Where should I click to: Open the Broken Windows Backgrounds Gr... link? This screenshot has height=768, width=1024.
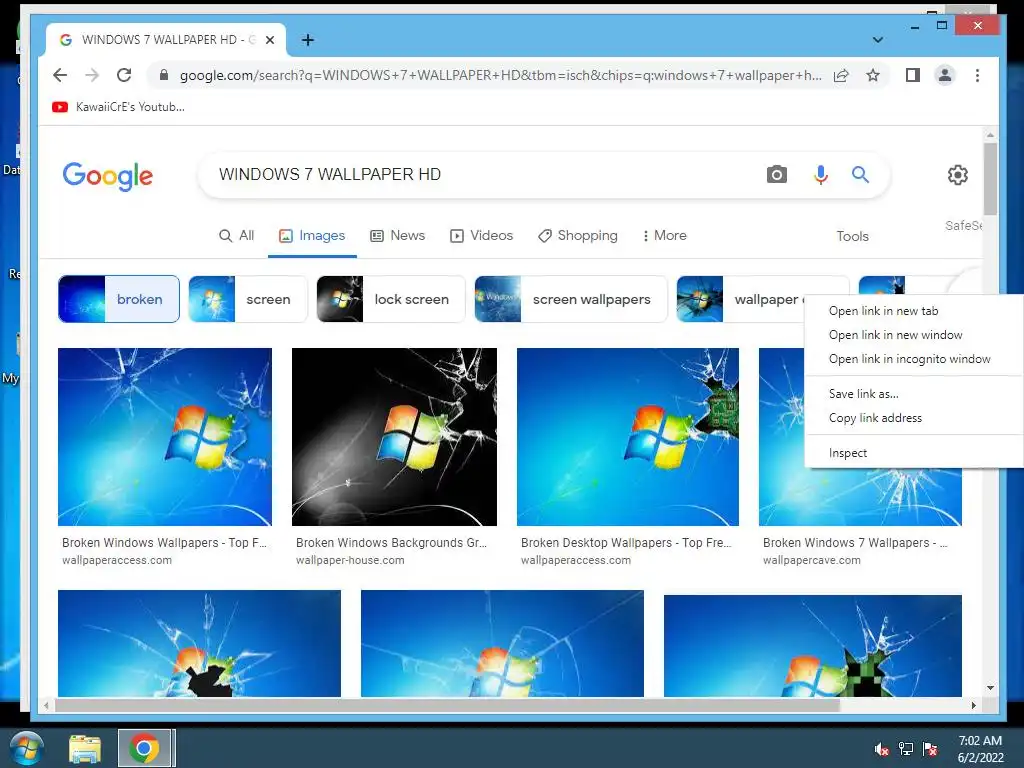click(391, 543)
